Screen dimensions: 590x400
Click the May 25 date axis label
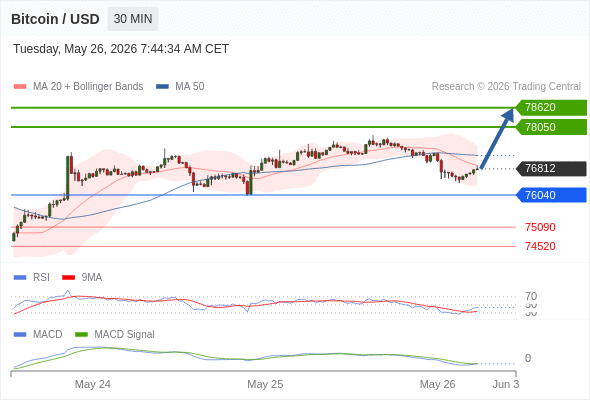265,384
